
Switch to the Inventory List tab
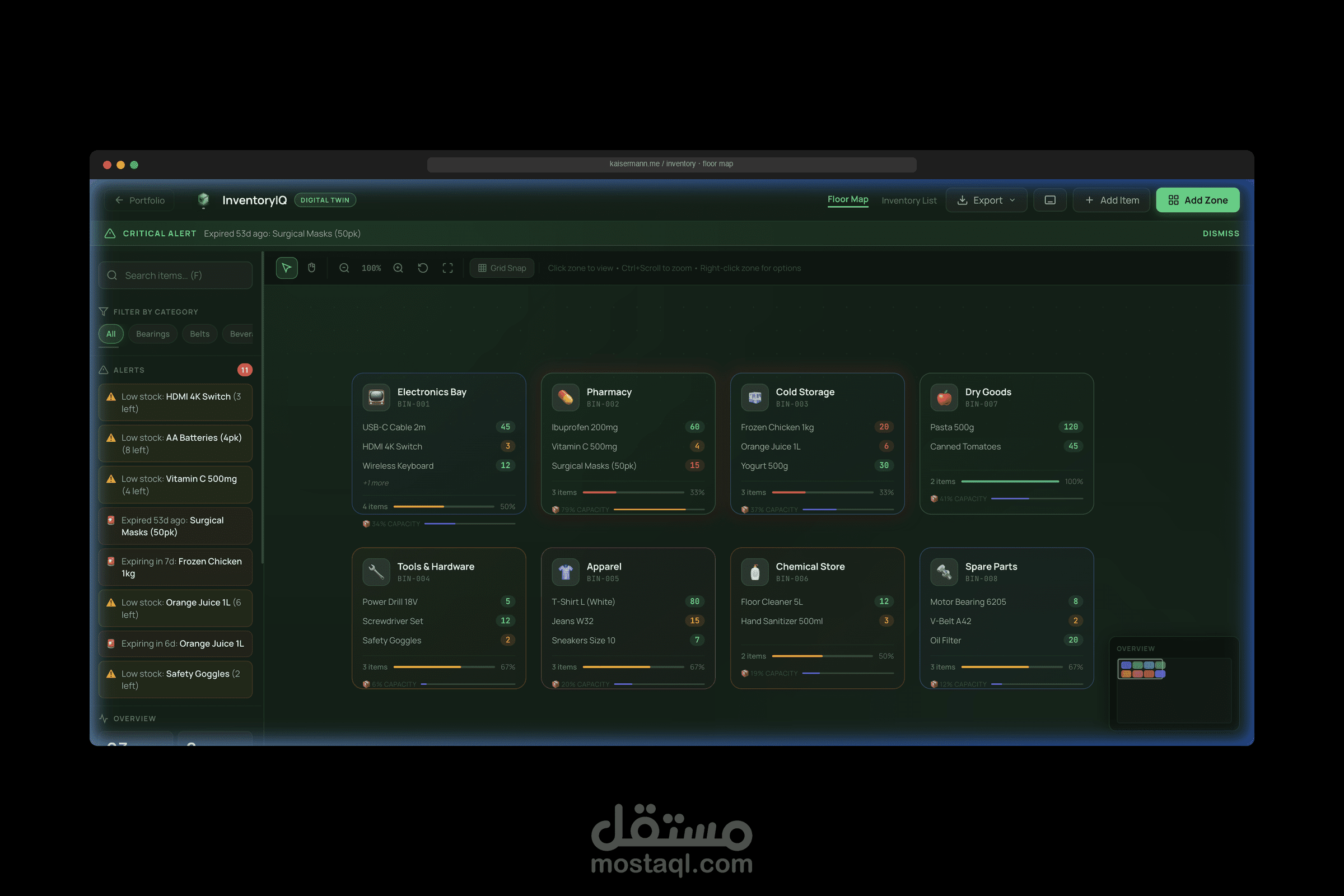click(908, 200)
